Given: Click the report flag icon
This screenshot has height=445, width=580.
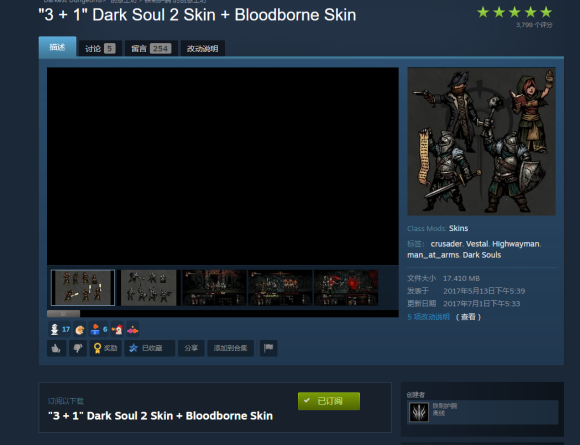Looking at the screenshot, I should 269,348.
